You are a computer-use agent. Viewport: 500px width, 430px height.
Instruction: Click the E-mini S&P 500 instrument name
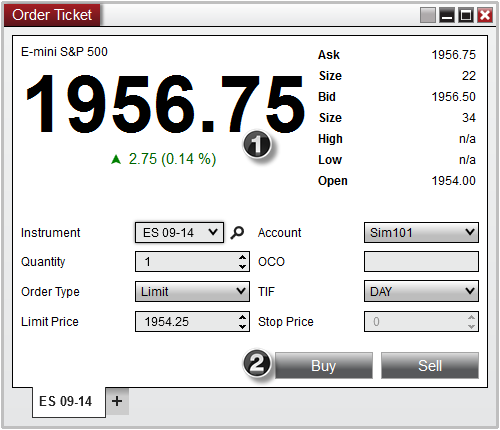coord(64,52)
